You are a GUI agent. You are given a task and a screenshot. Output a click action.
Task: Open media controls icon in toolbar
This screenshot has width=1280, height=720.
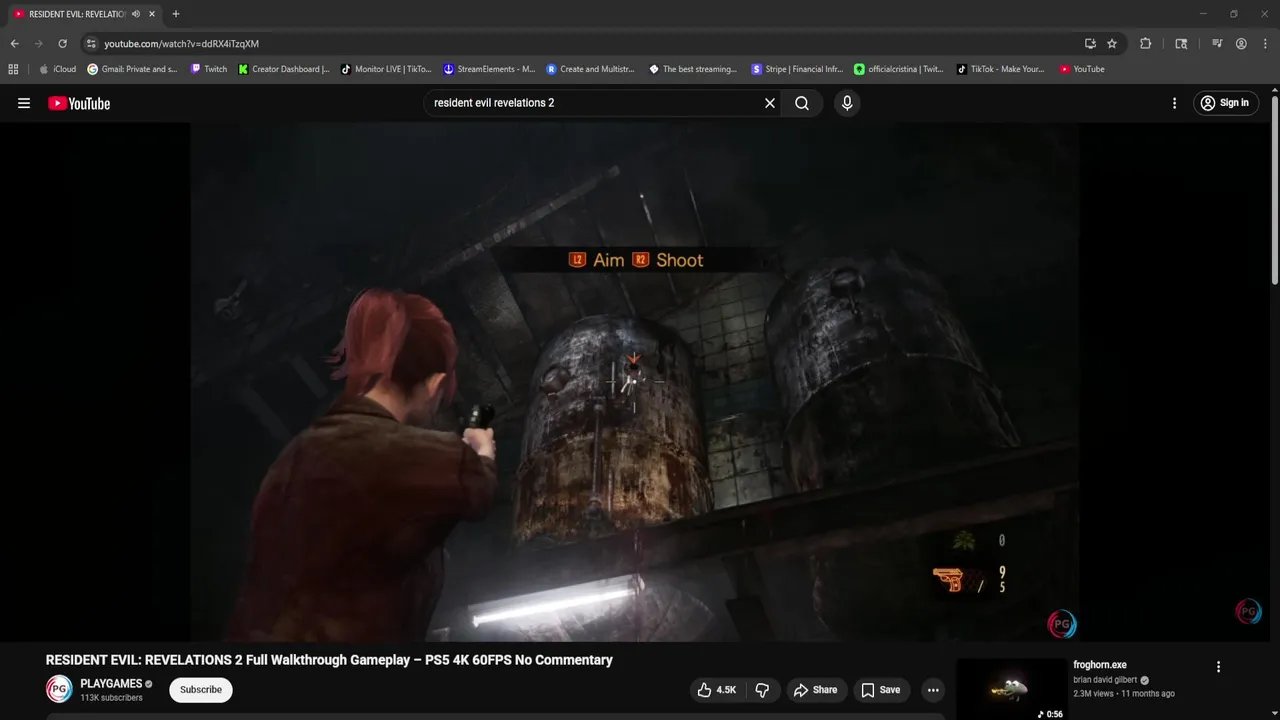pos(1217,44)
